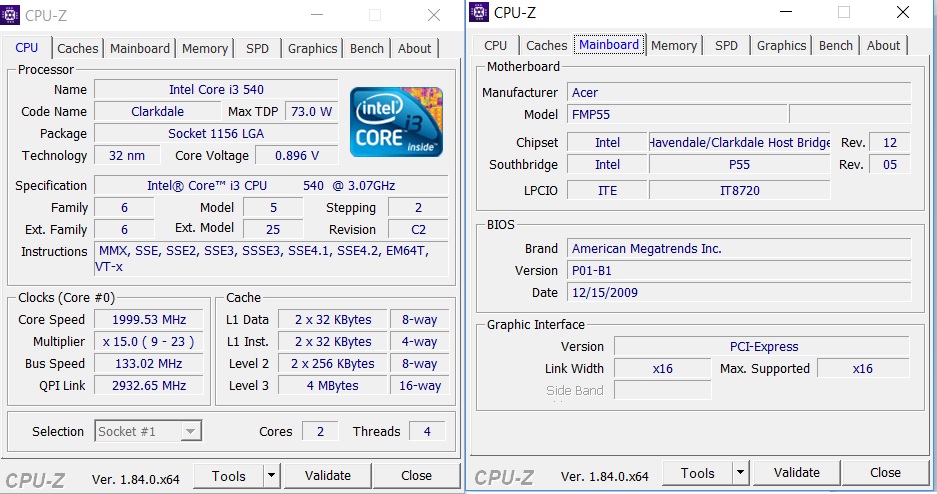The height and width of the screenshot is (494, 937).
Task: Open Memory tab in the right window
Action: 674,45
